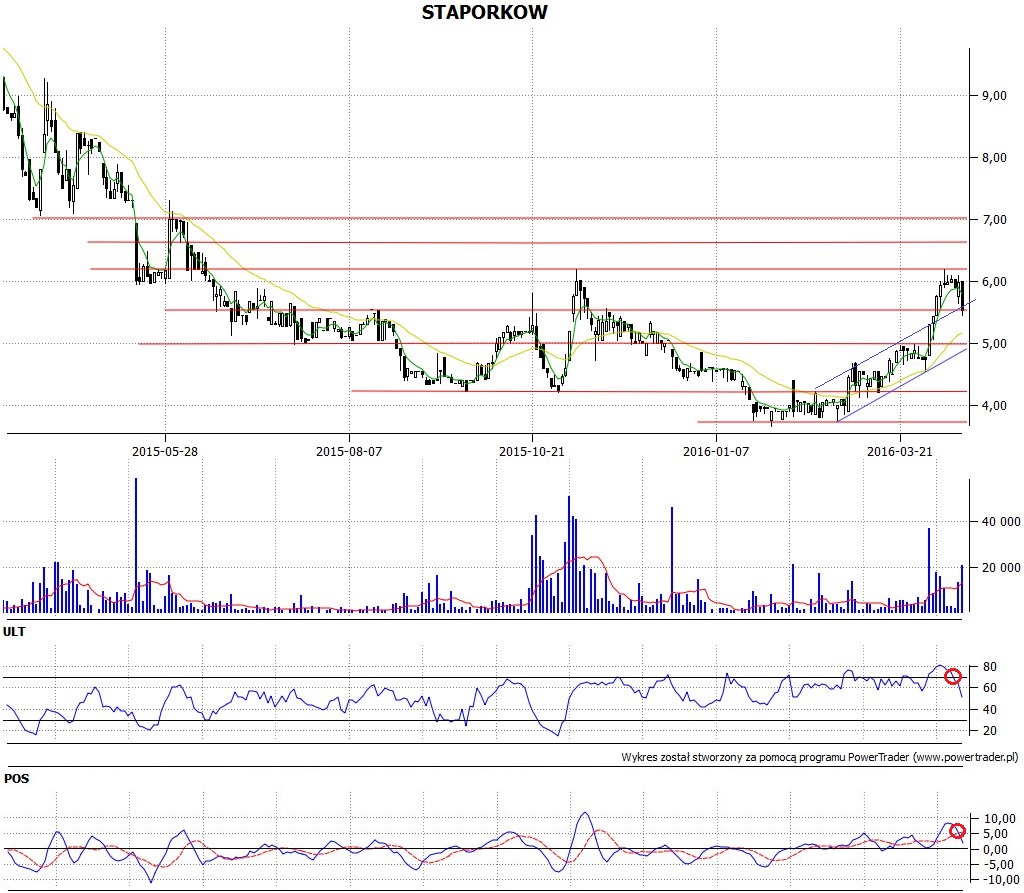Select the ULT indicator label
Viewport: 1024px width, 893px height.
(x=14, y=632)
